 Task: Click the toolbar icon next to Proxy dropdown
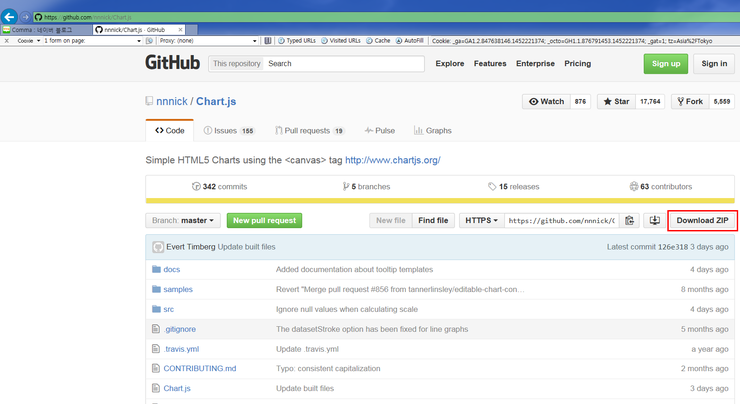[268, 41]
